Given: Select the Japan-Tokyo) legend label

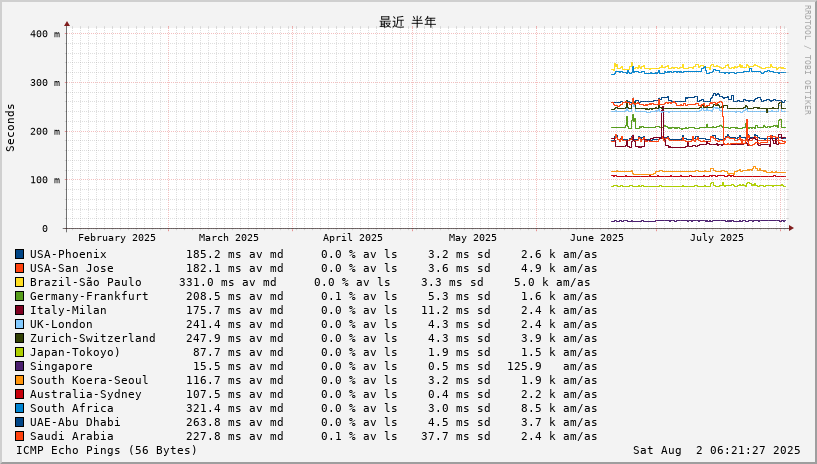Looking at the screenshot, I should click(75, 353).
